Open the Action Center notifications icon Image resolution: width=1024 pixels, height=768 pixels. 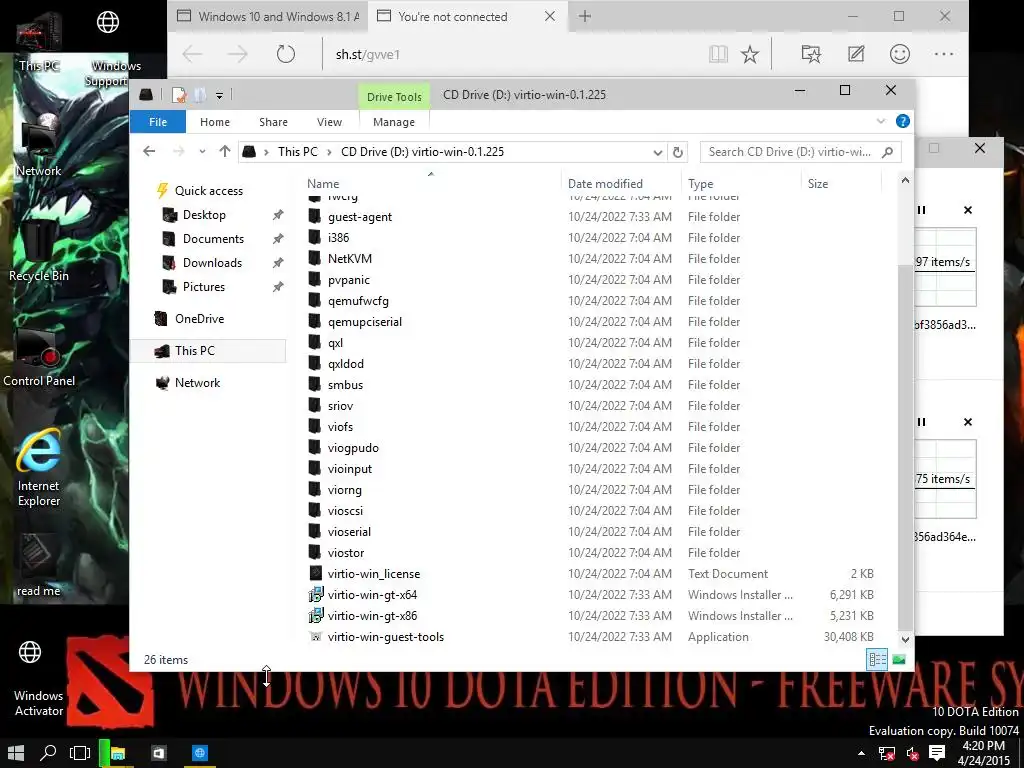point(937,754)
